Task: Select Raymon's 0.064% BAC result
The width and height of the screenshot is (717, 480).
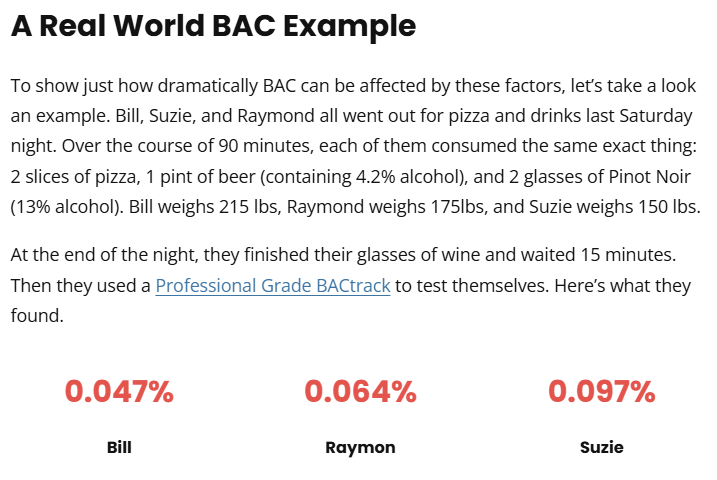Action: coord(360,392)
